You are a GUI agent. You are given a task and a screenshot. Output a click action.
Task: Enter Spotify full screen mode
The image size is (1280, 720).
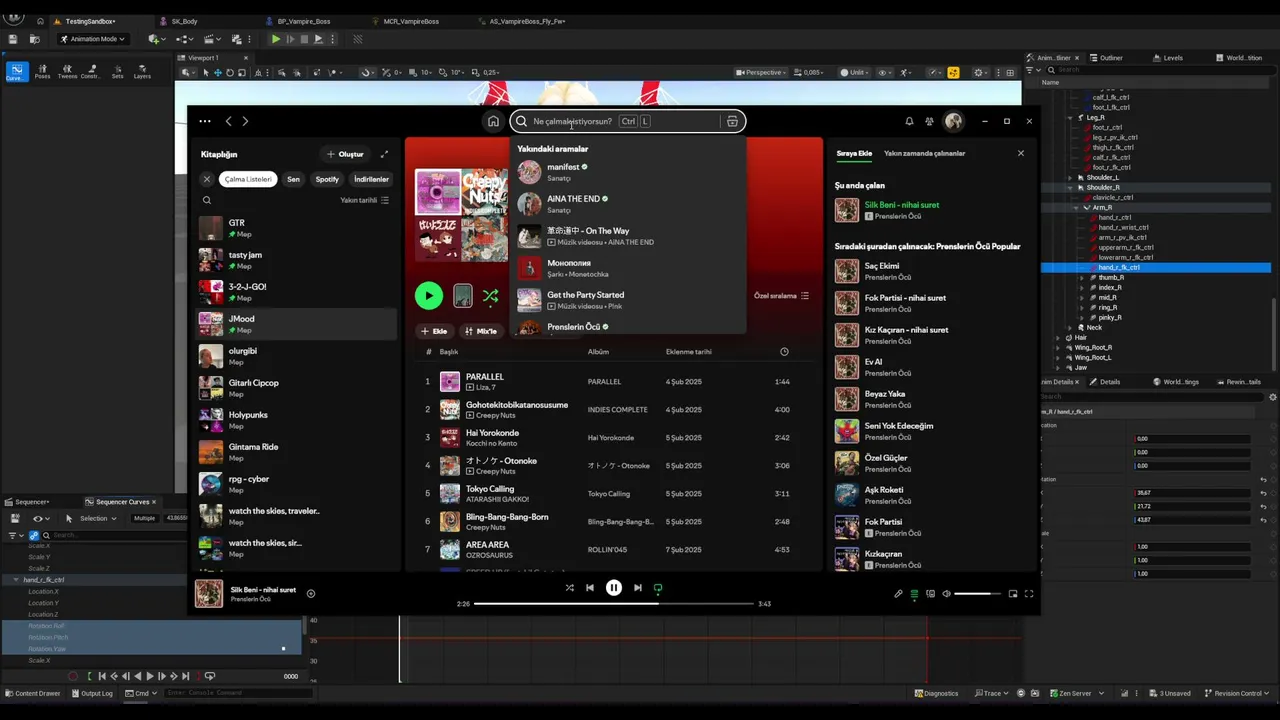click(x=1029, y=594)
